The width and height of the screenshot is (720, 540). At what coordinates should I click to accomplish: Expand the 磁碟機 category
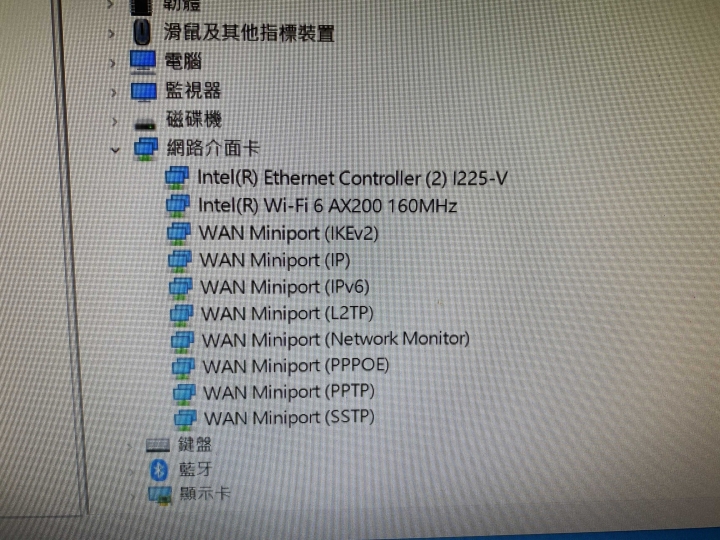coord(115,122)
